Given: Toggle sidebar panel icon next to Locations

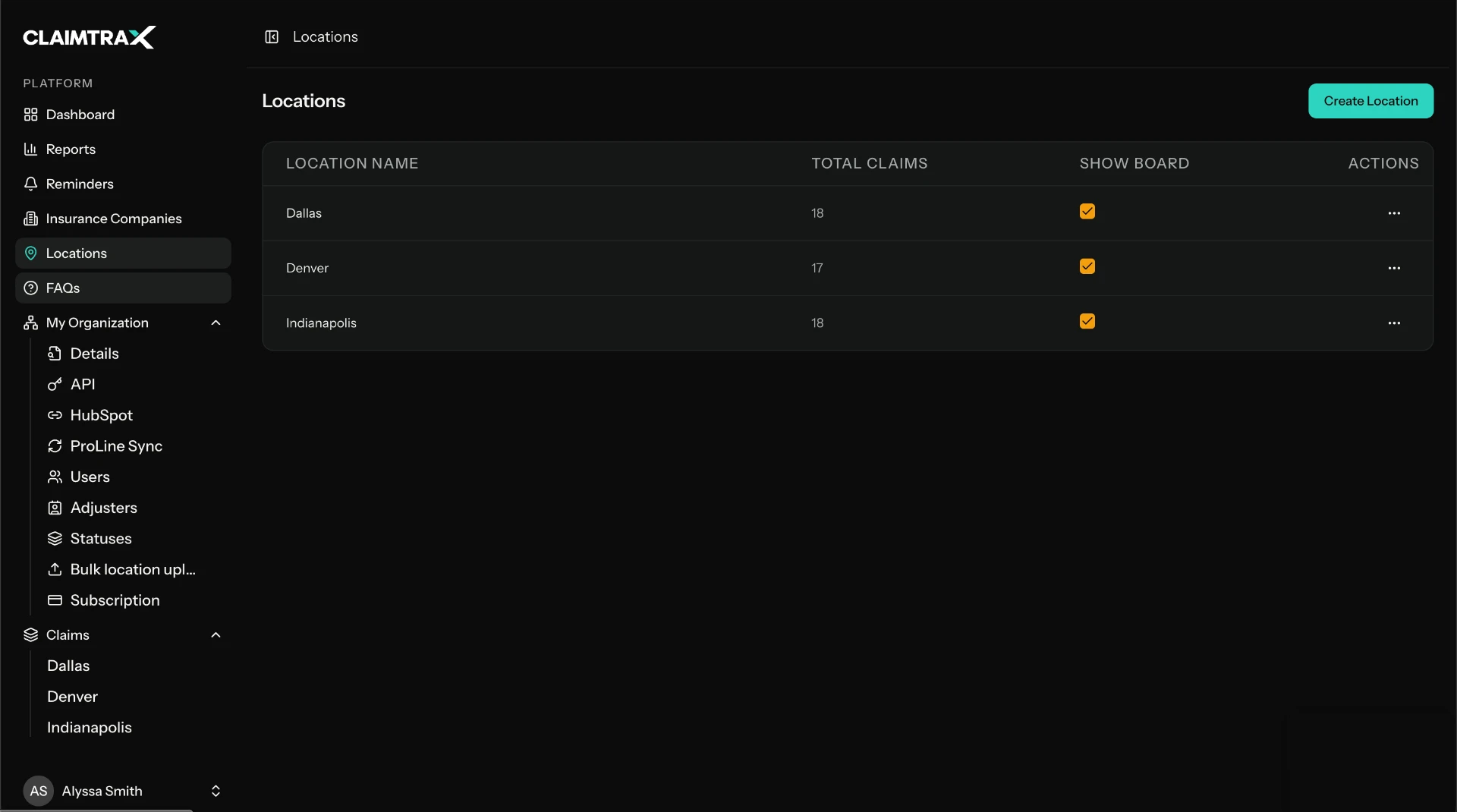Looking at the screenshot, I should point(272,36).
